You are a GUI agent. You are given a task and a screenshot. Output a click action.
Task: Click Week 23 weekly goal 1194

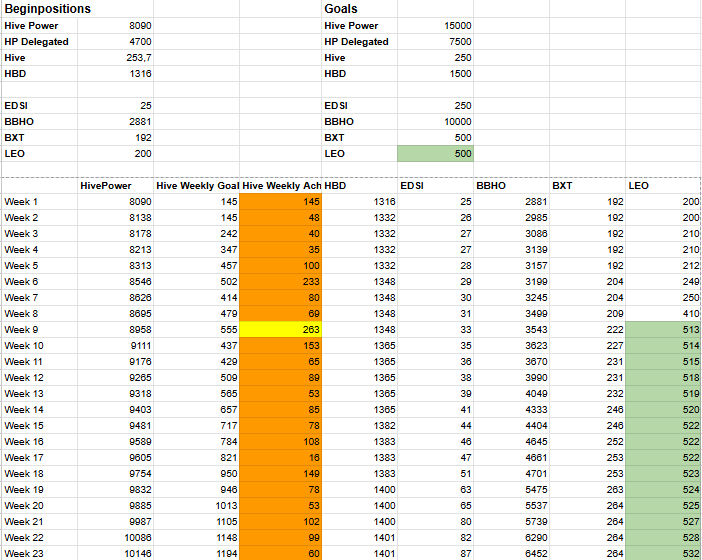click(x=196, y=554)
